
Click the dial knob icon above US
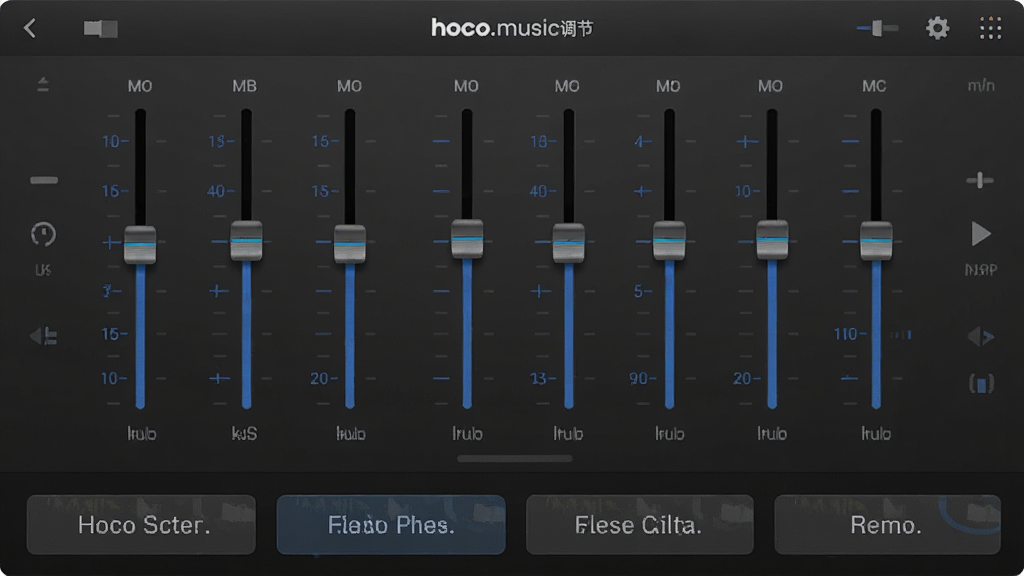pos(44,234)
